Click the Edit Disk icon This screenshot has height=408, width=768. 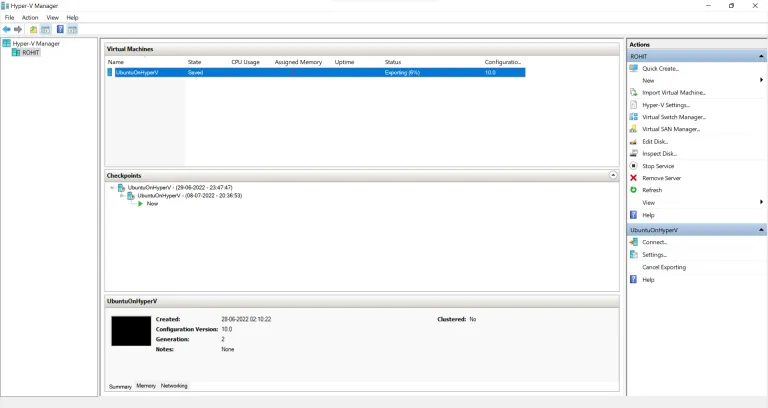coord(633,142)
